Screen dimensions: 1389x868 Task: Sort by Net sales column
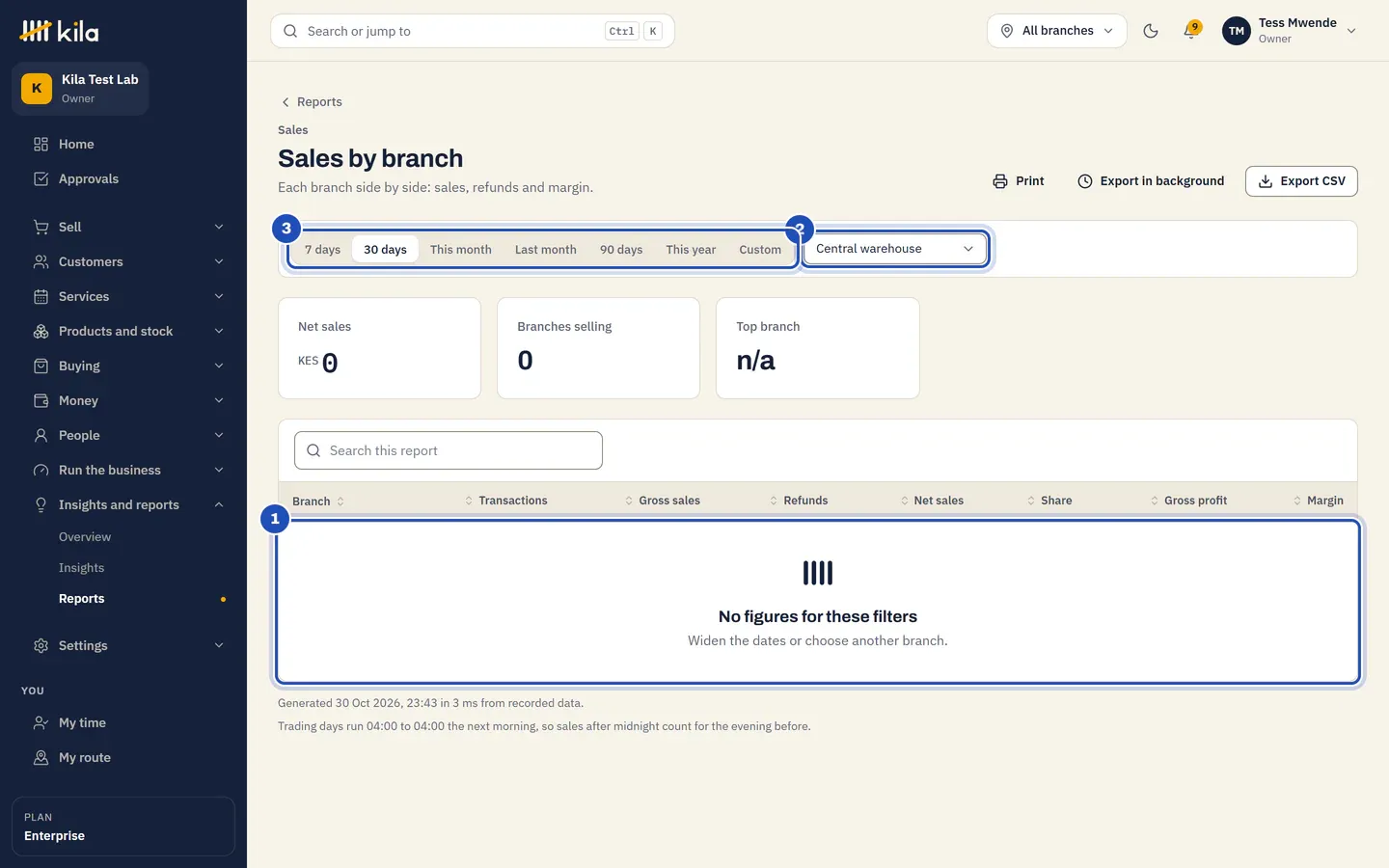click(x=932, y=501)
